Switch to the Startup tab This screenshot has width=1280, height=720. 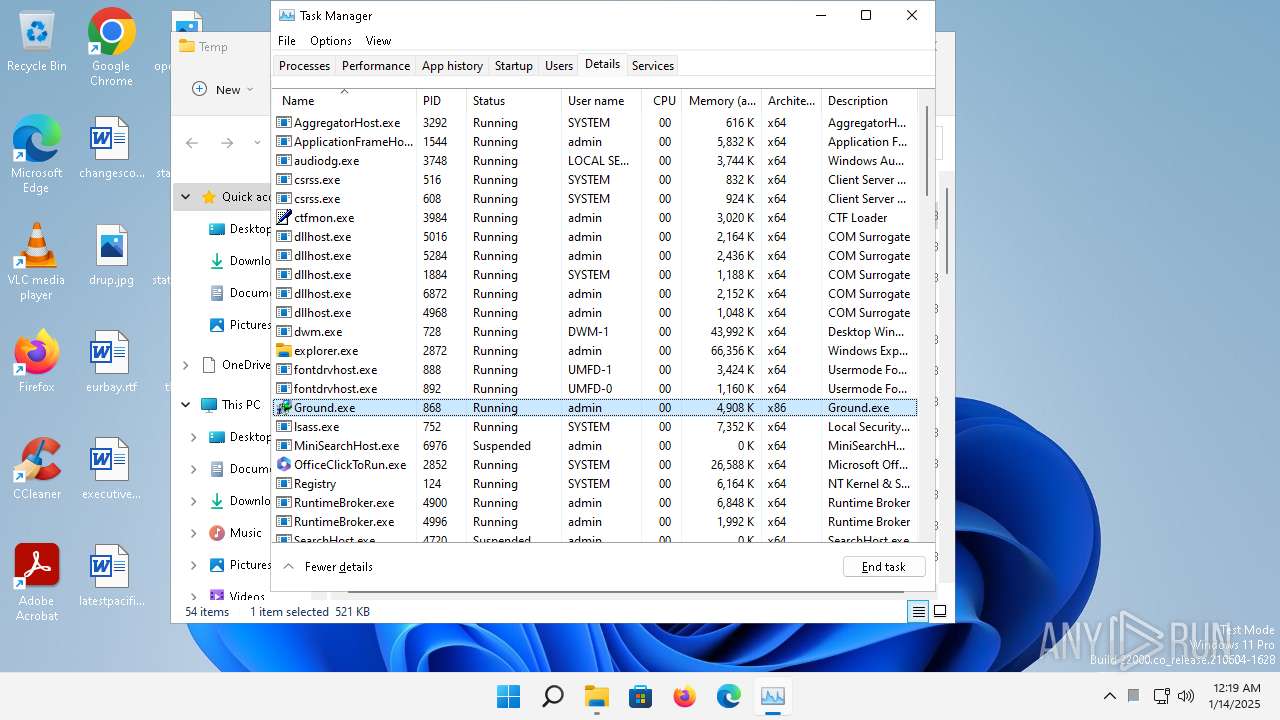pyautogui.click(x=514, y=66)
